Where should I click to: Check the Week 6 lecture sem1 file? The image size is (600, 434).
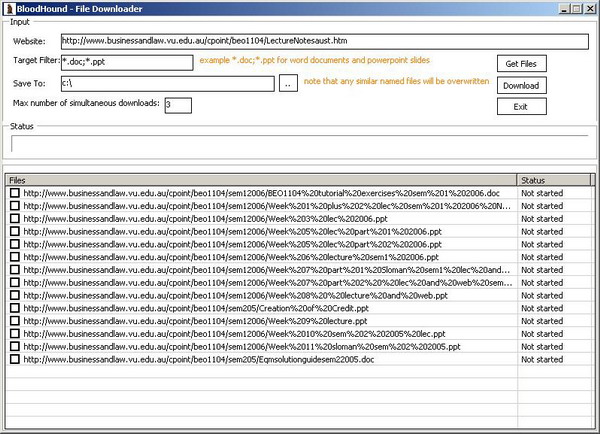tap(15, 257)
